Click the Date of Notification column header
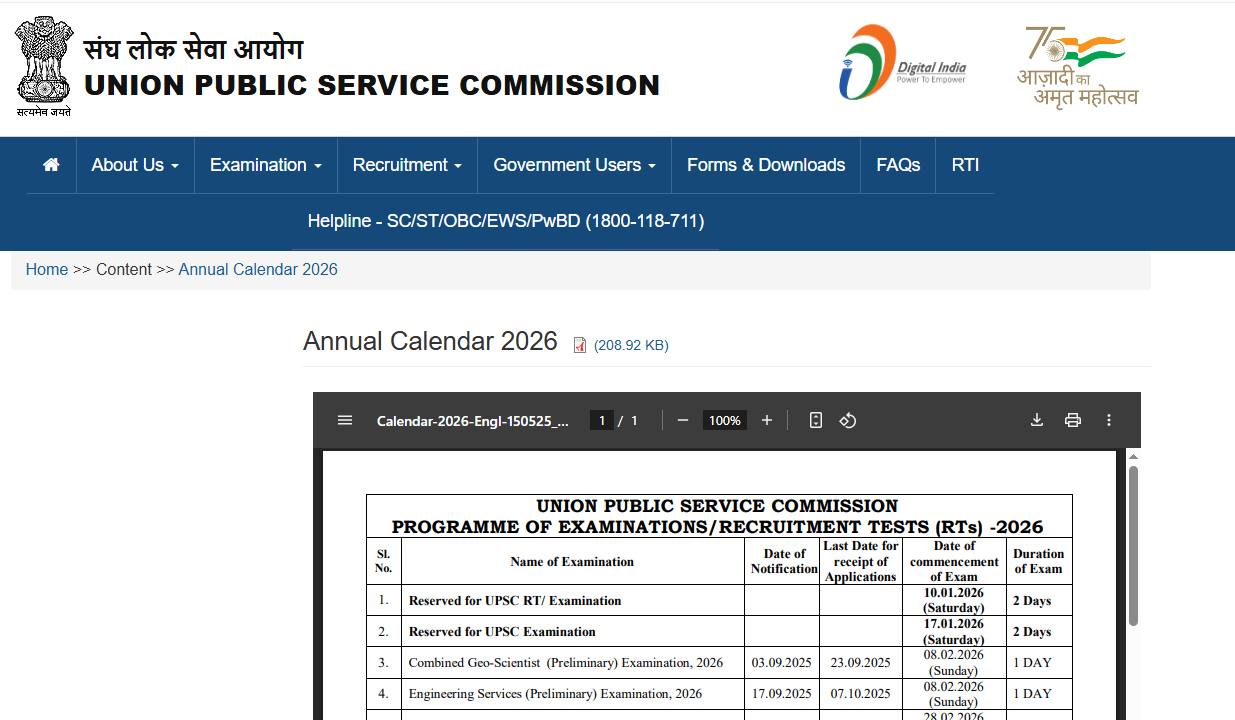 784,561
